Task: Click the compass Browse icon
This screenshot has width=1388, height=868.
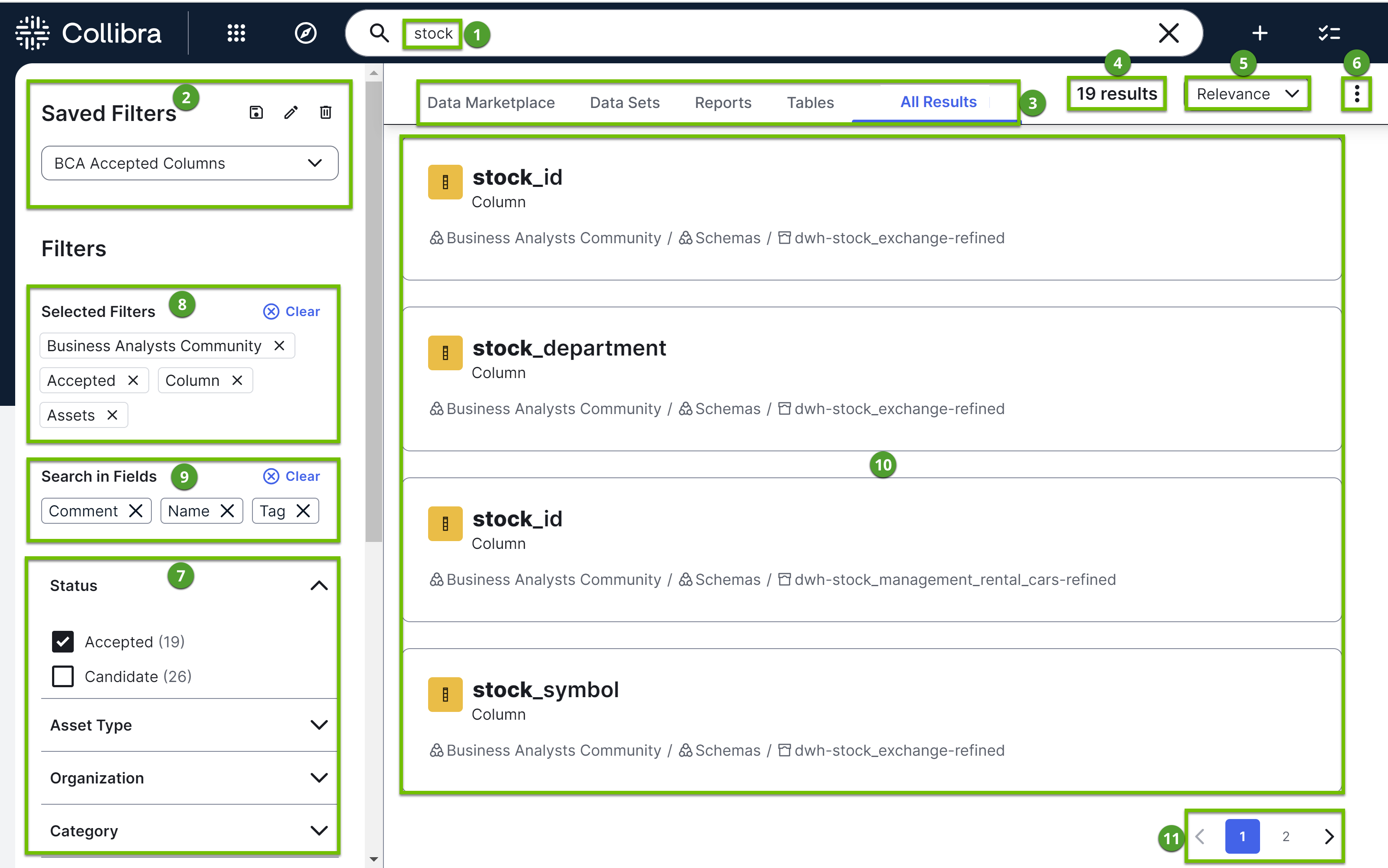Action: [x=305, y=33]
